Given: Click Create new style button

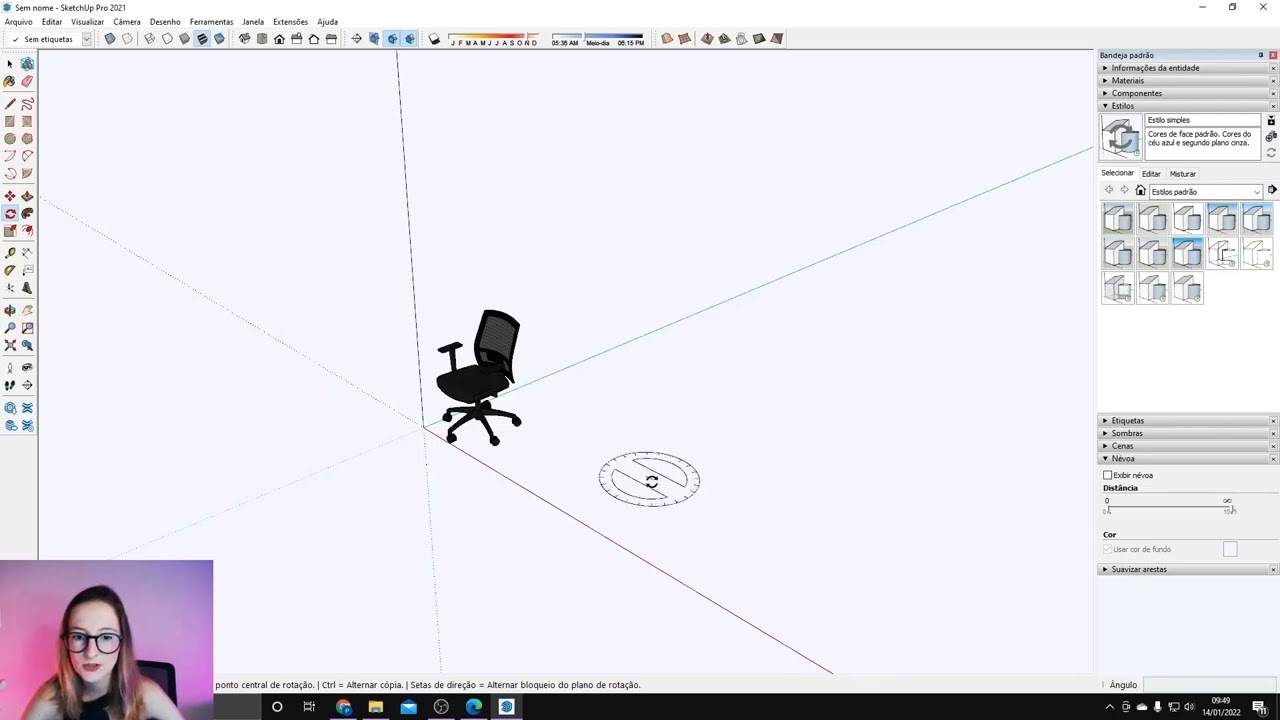Looking at the screenshot, I should coord(1271,137).
